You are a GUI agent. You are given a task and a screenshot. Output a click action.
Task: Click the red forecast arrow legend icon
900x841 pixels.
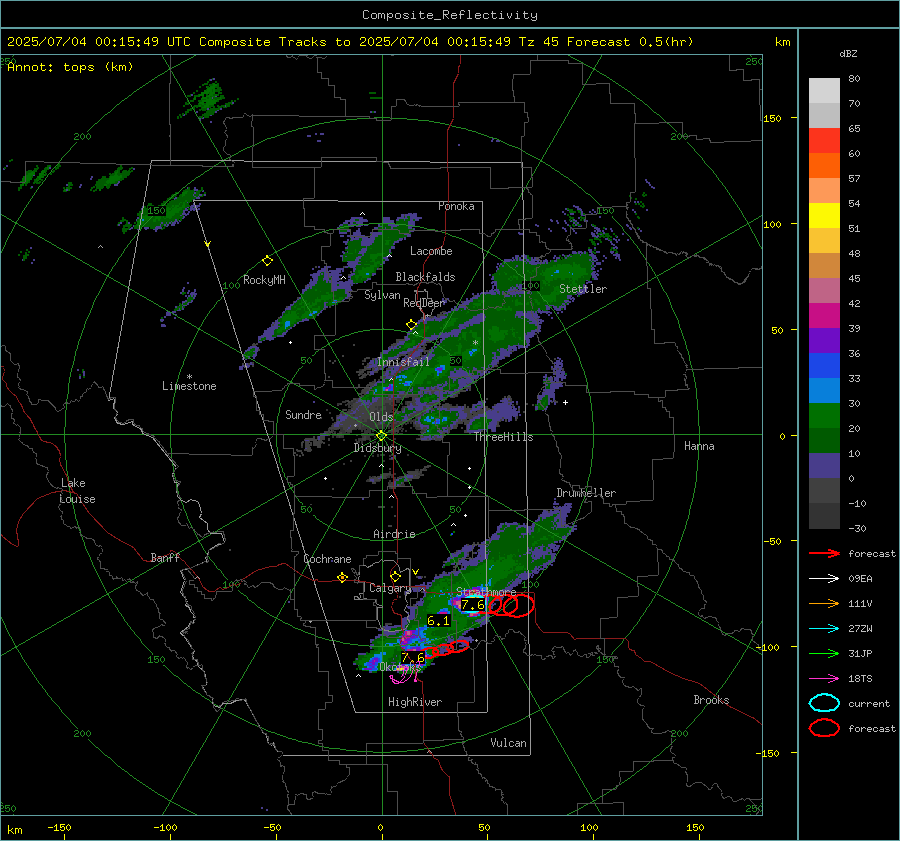coord(824,553)
